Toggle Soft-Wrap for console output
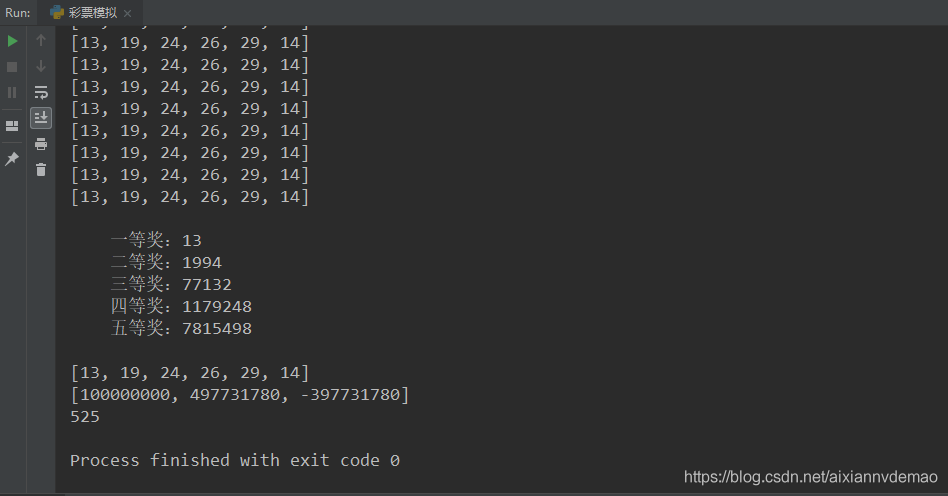948x496 pixels. 41,92
